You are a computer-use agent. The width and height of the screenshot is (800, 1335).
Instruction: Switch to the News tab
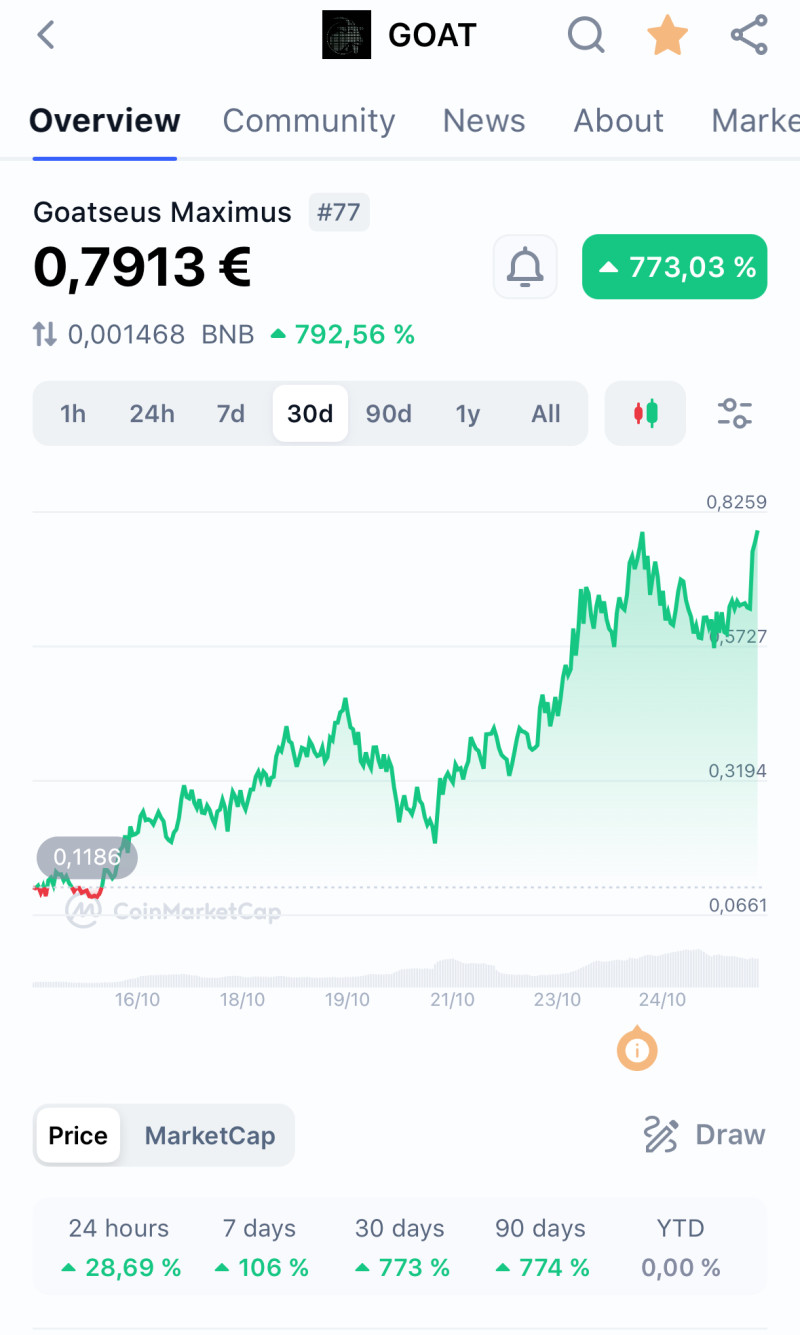(484, 121)
